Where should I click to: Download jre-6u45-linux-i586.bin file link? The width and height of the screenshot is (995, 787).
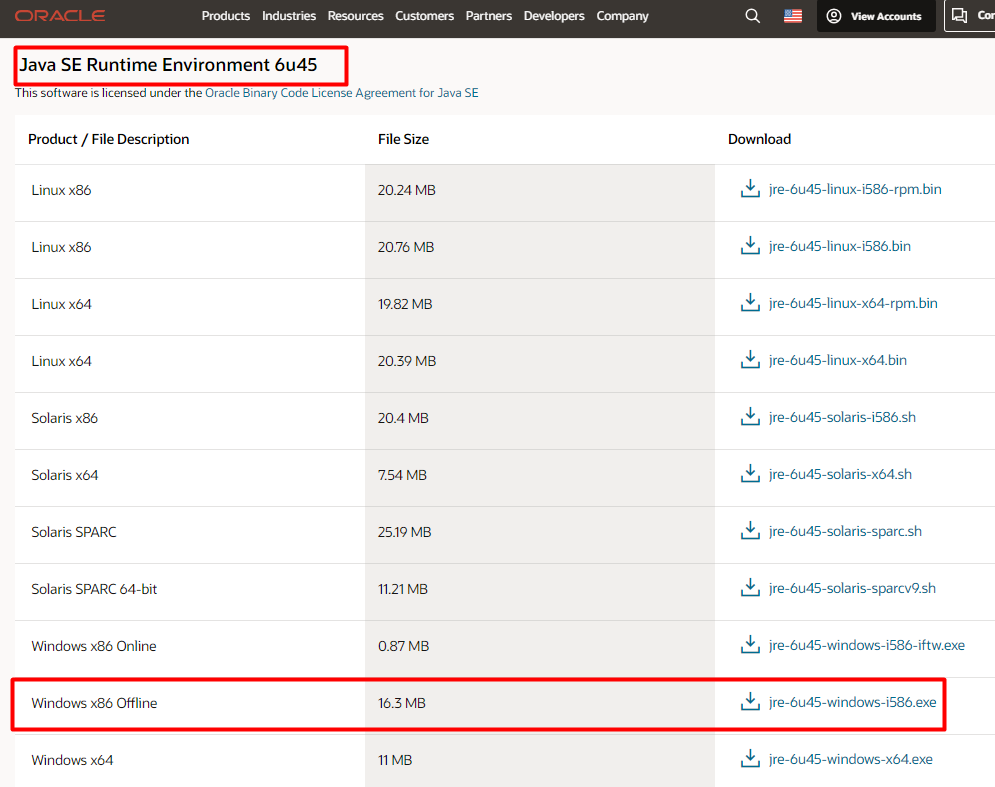(840, 246)
